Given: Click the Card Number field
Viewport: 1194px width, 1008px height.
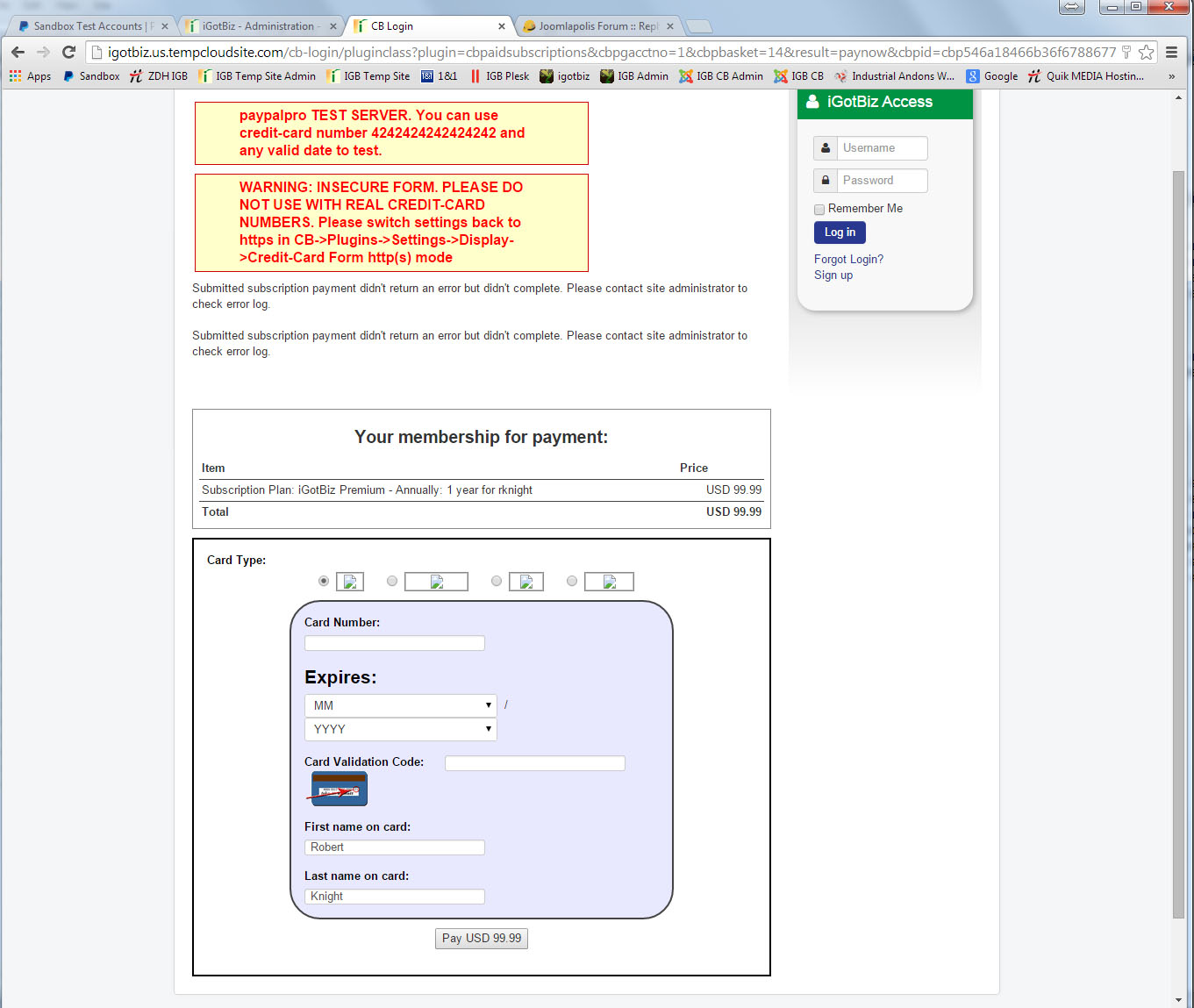Looking at the screenshot, I should (x=395, y=643).
